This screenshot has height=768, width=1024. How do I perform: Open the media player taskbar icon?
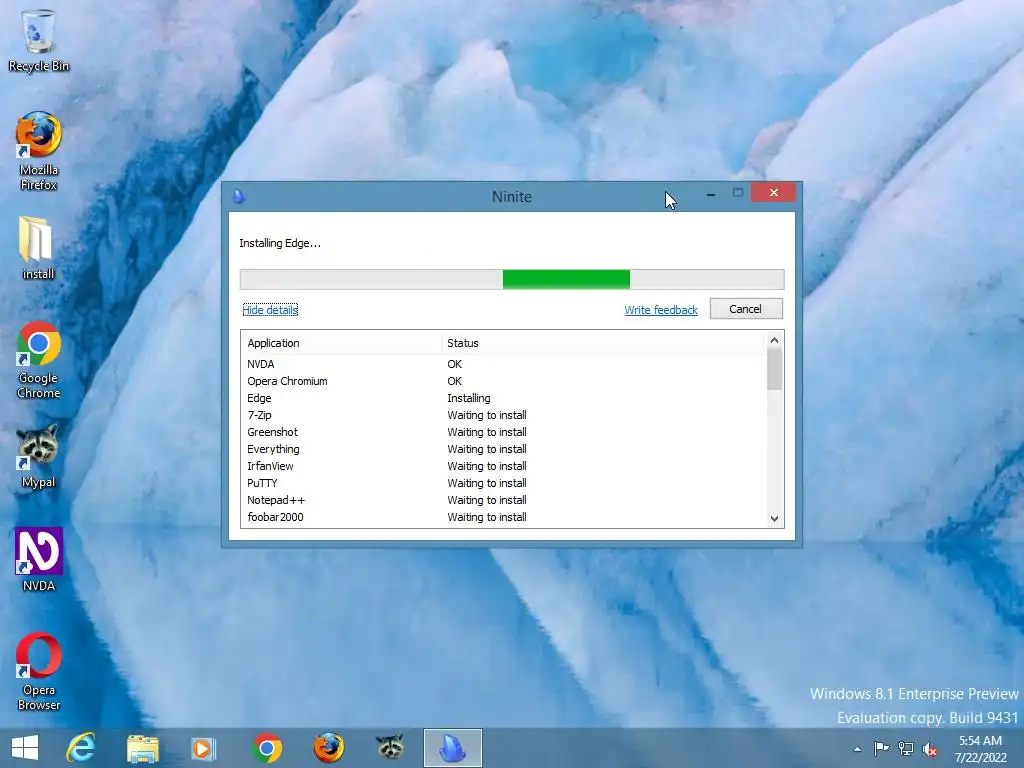tap(203, 748)
